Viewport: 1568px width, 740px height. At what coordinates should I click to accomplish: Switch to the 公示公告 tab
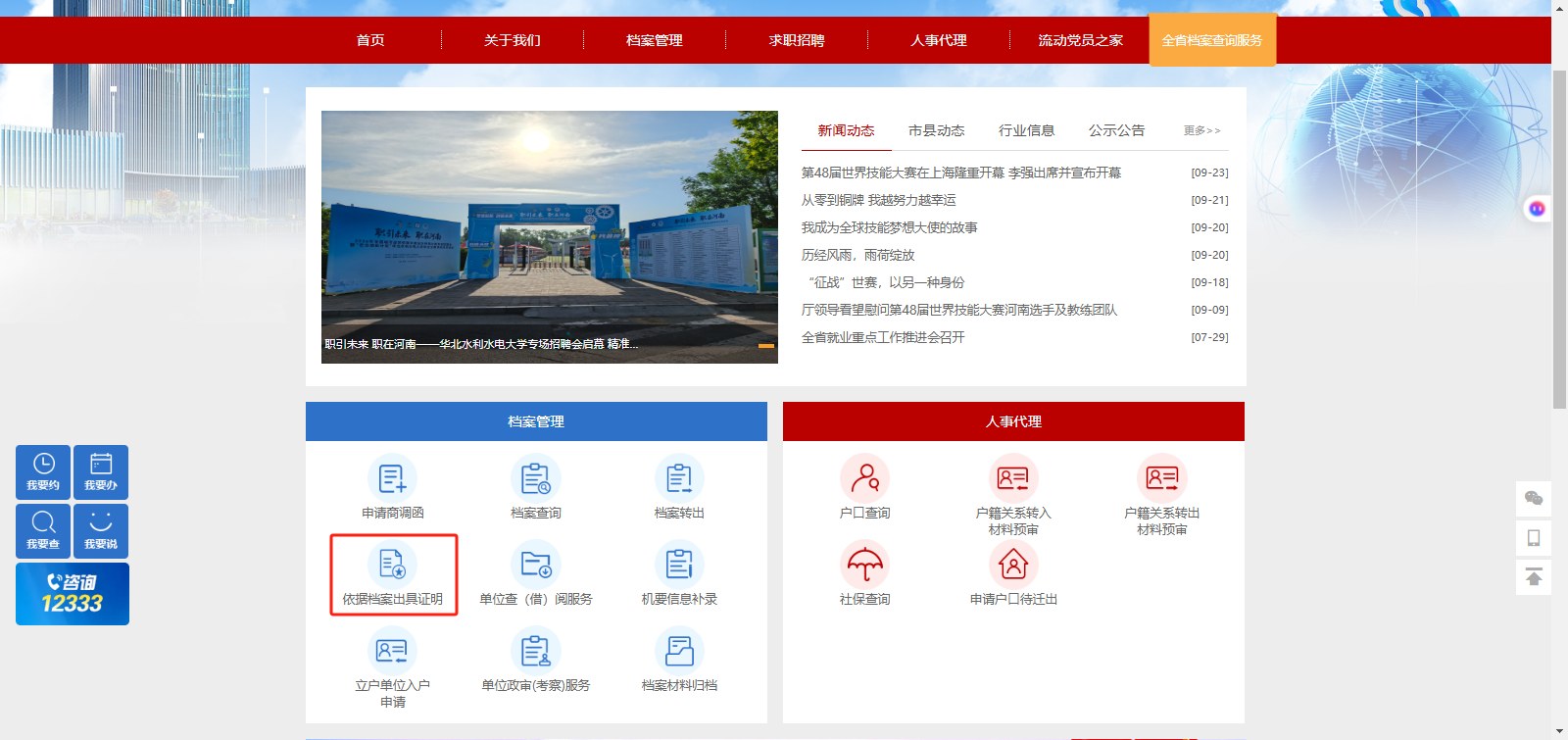1116,130
